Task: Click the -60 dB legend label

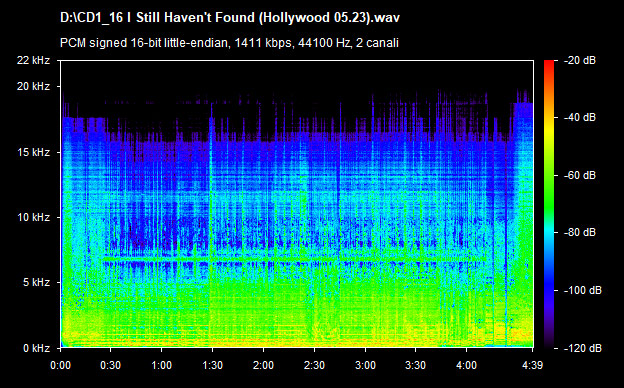Action: [580, 175]
